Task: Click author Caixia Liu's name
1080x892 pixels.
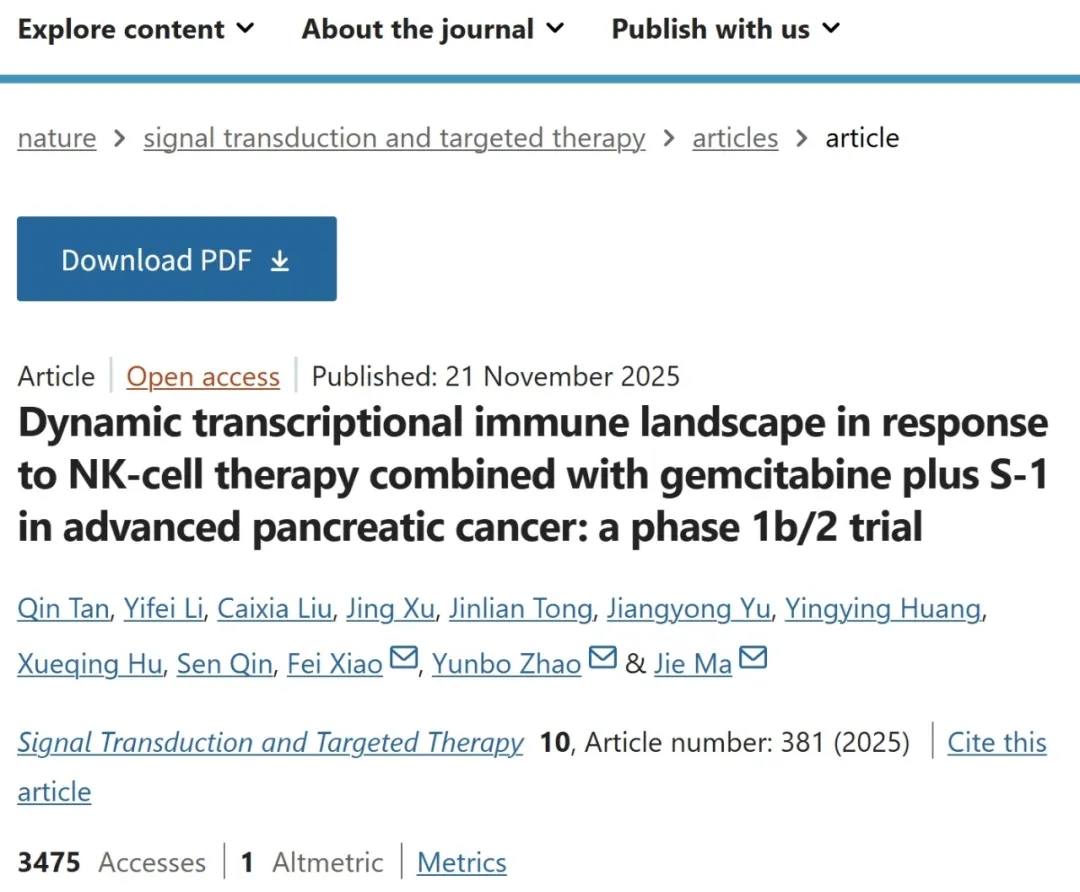Action: 274,609
